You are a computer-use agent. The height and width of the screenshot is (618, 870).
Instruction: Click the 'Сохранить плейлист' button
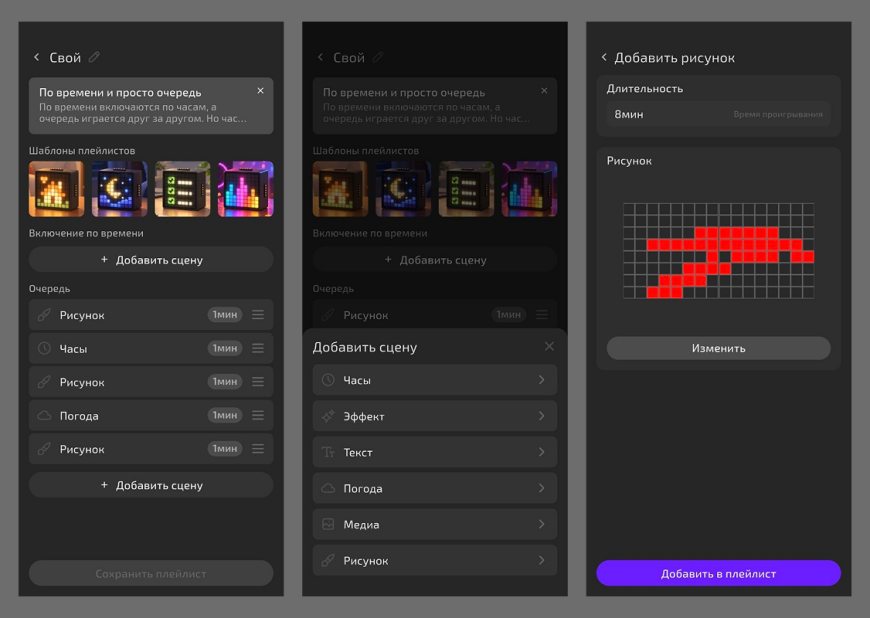click(x=151, y=573)
